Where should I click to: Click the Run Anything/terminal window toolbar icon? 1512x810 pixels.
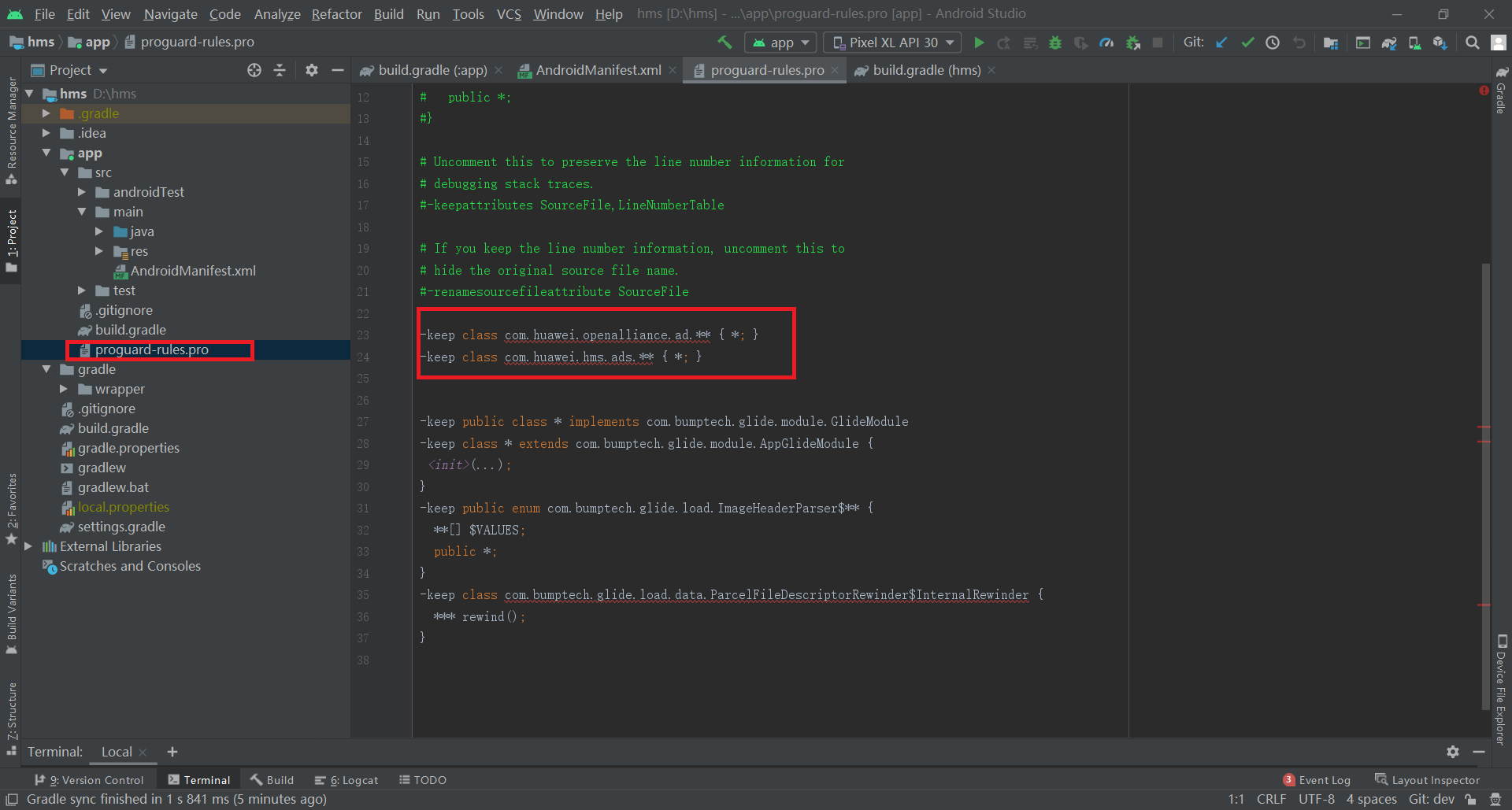point(1363,43)
